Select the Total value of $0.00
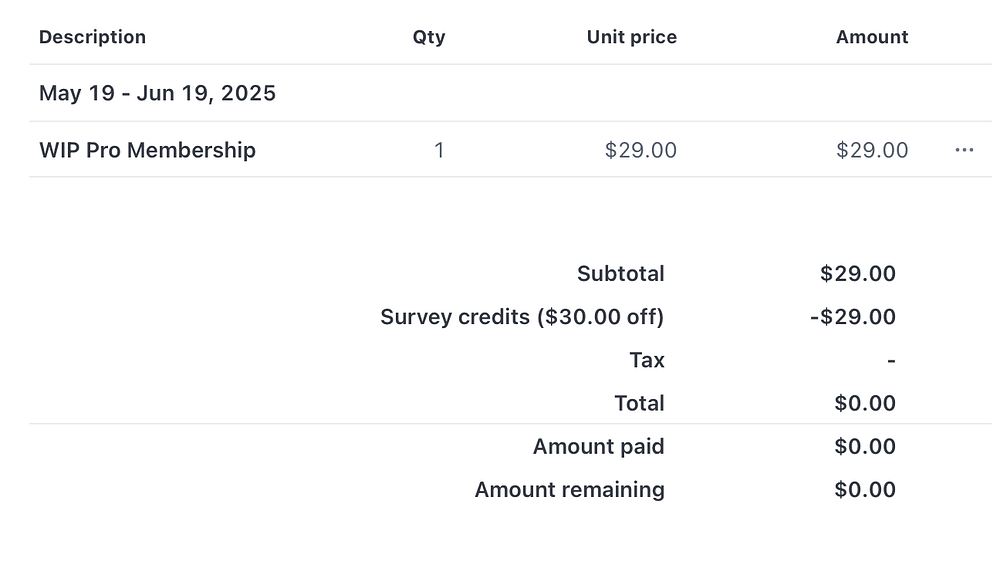Viewport: 1000px width, 565px height. tap(865, 403)
